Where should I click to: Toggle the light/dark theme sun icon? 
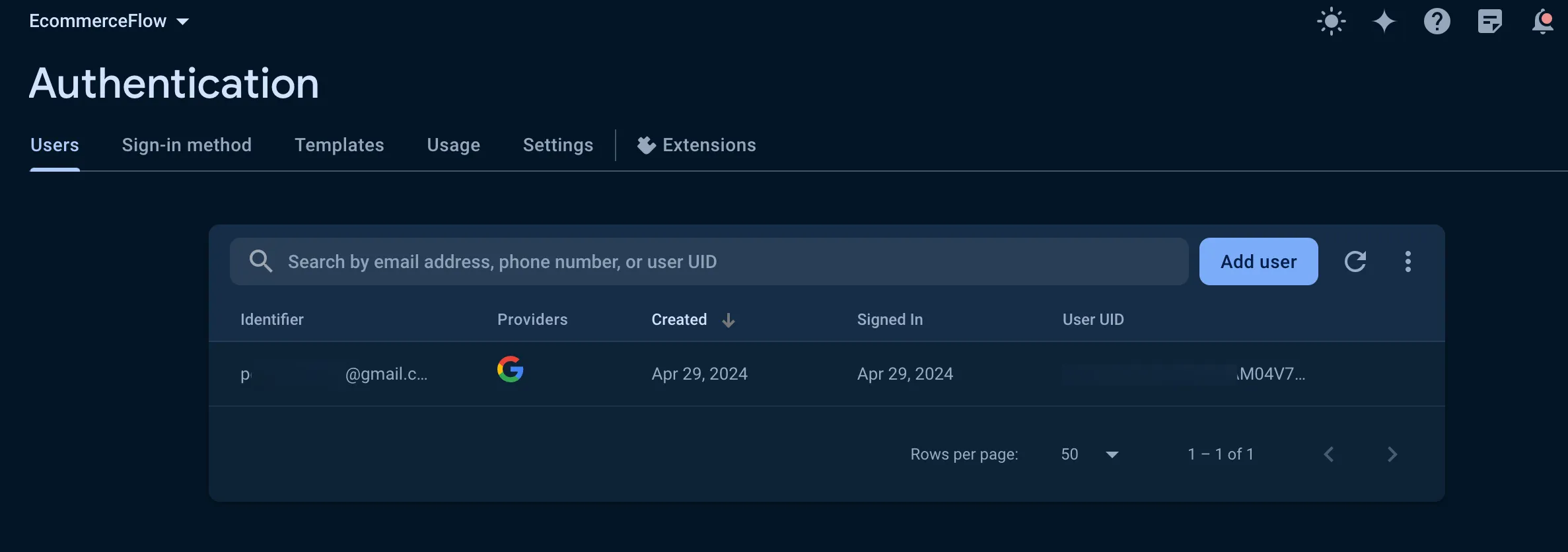(x=1331, y=22)
